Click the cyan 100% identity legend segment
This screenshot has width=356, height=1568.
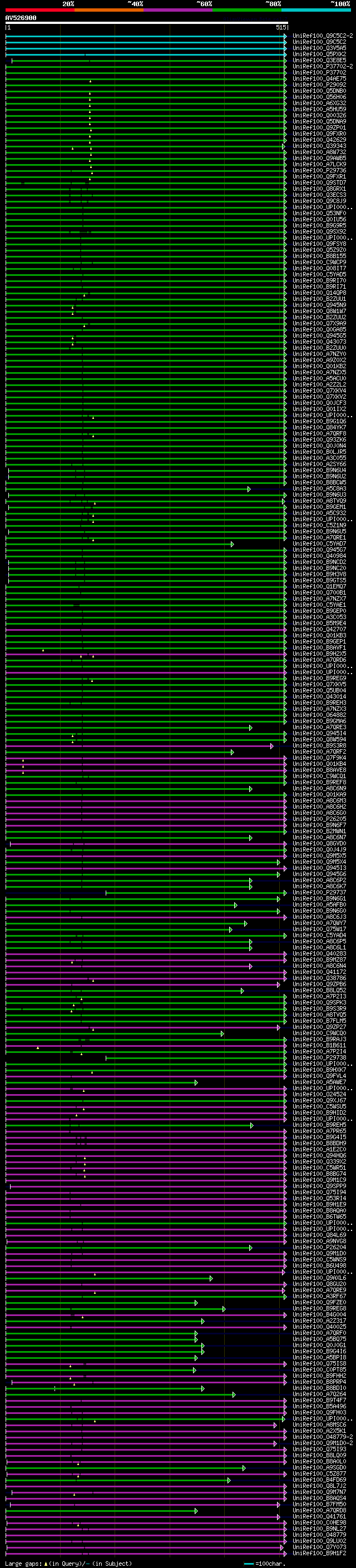pyautogui.click(x=316, y=10)
